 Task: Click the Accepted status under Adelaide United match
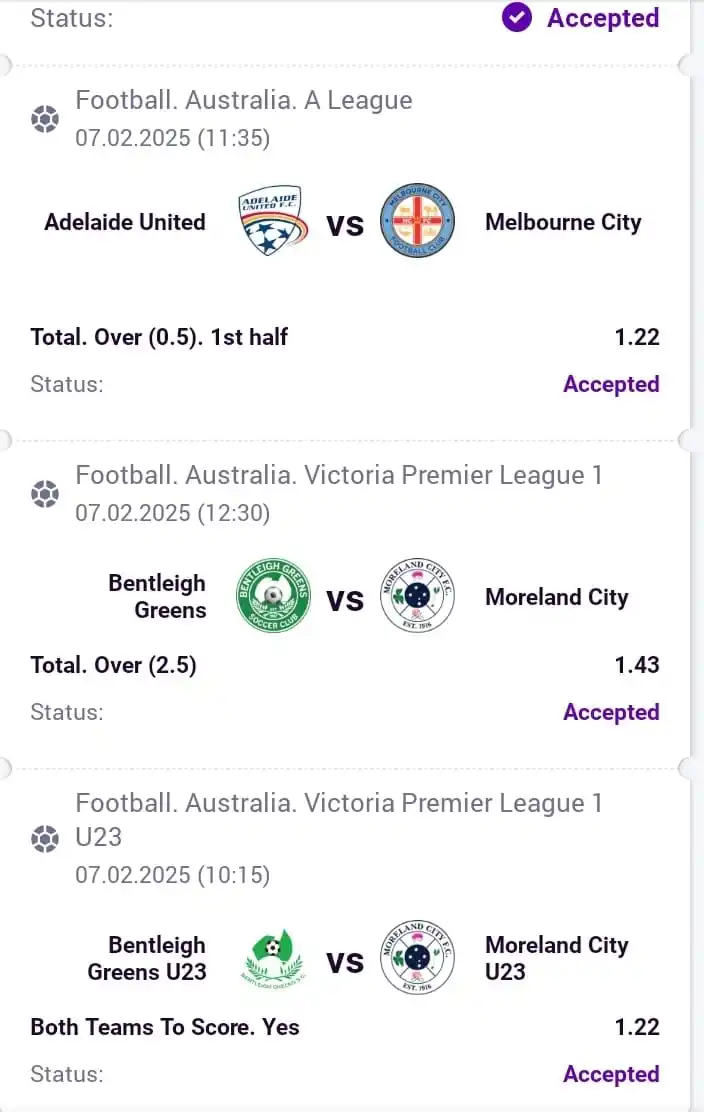611,385
